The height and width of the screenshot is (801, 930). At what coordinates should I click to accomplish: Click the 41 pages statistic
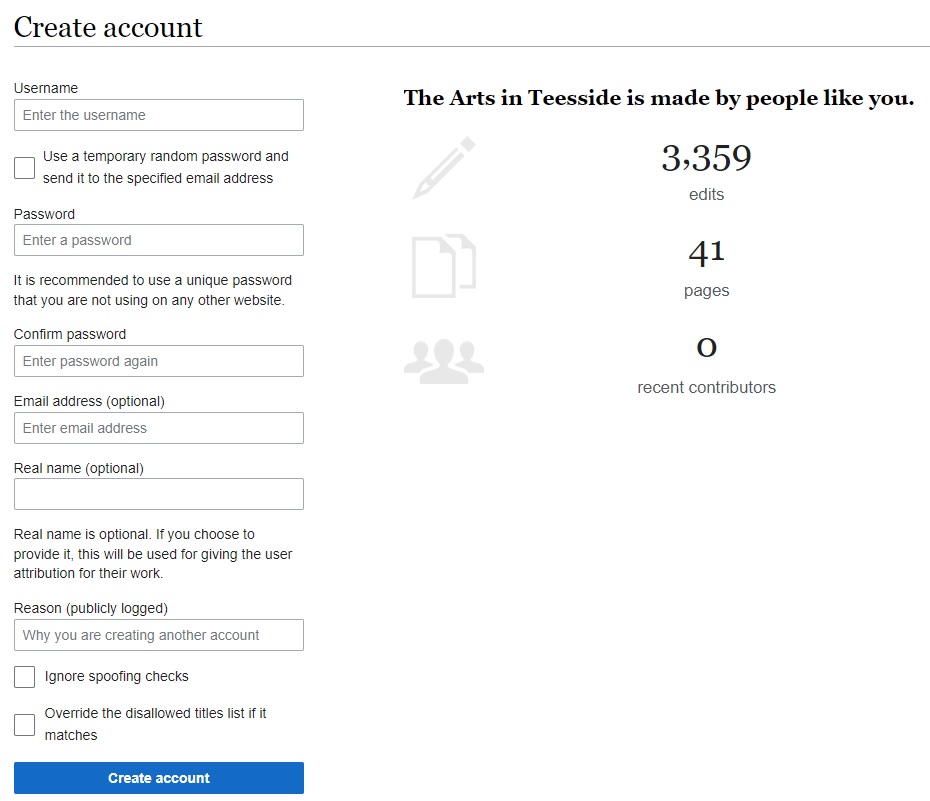pyautogui.click(x=706, y=253)
